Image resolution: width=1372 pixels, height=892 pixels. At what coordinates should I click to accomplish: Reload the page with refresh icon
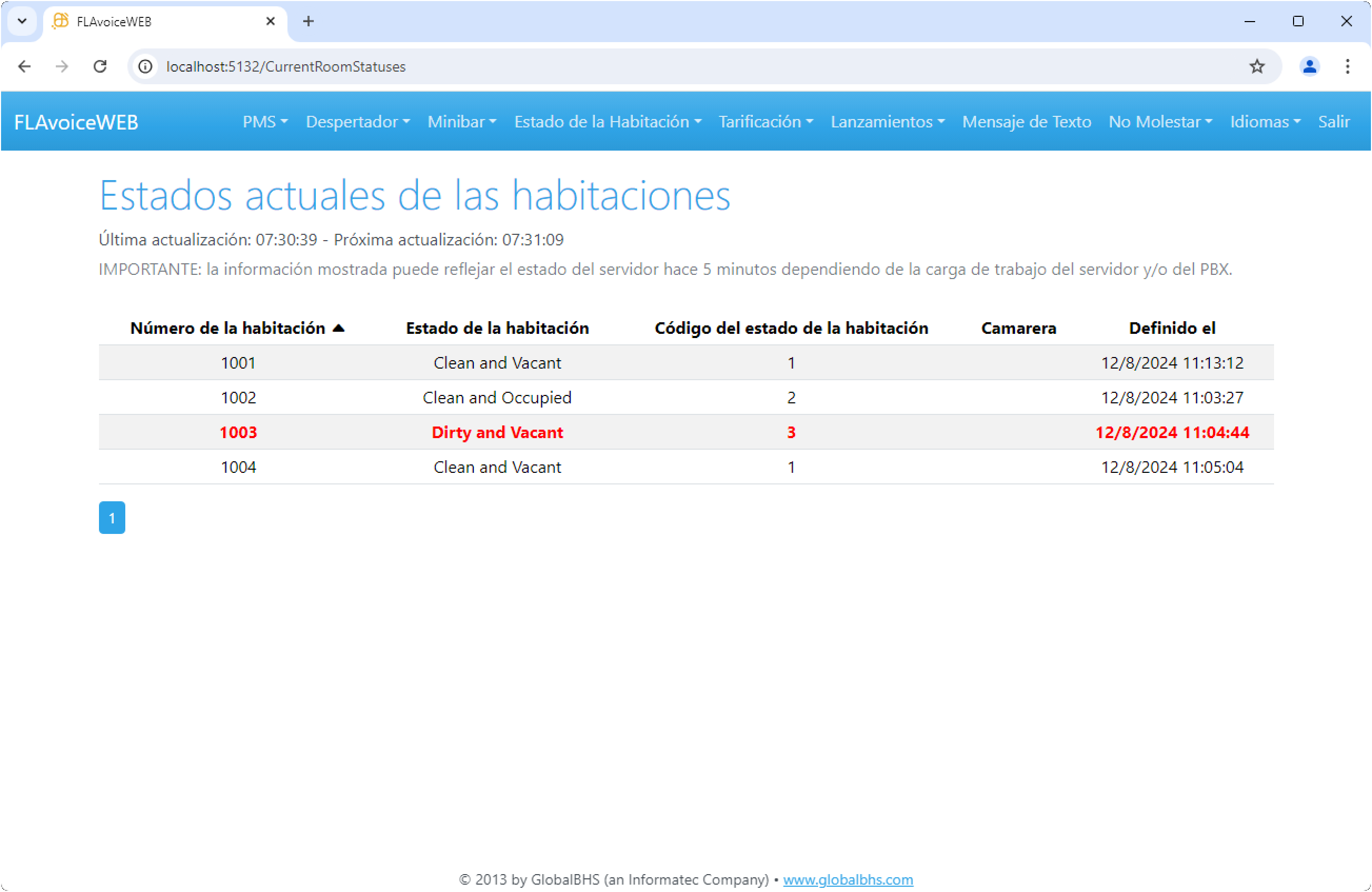101,66
